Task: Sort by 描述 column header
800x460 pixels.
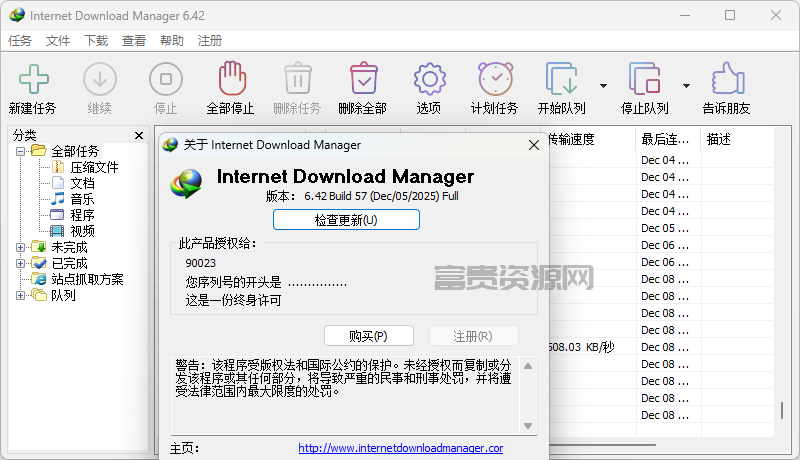Action: pyautogui.click(x=737, y=139)
